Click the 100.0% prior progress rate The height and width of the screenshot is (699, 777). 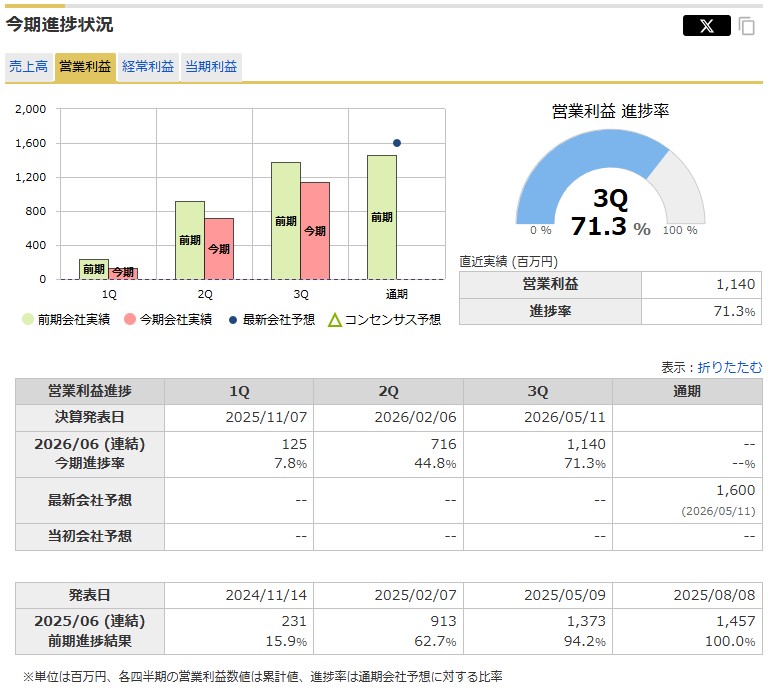(x=730, y=642)
